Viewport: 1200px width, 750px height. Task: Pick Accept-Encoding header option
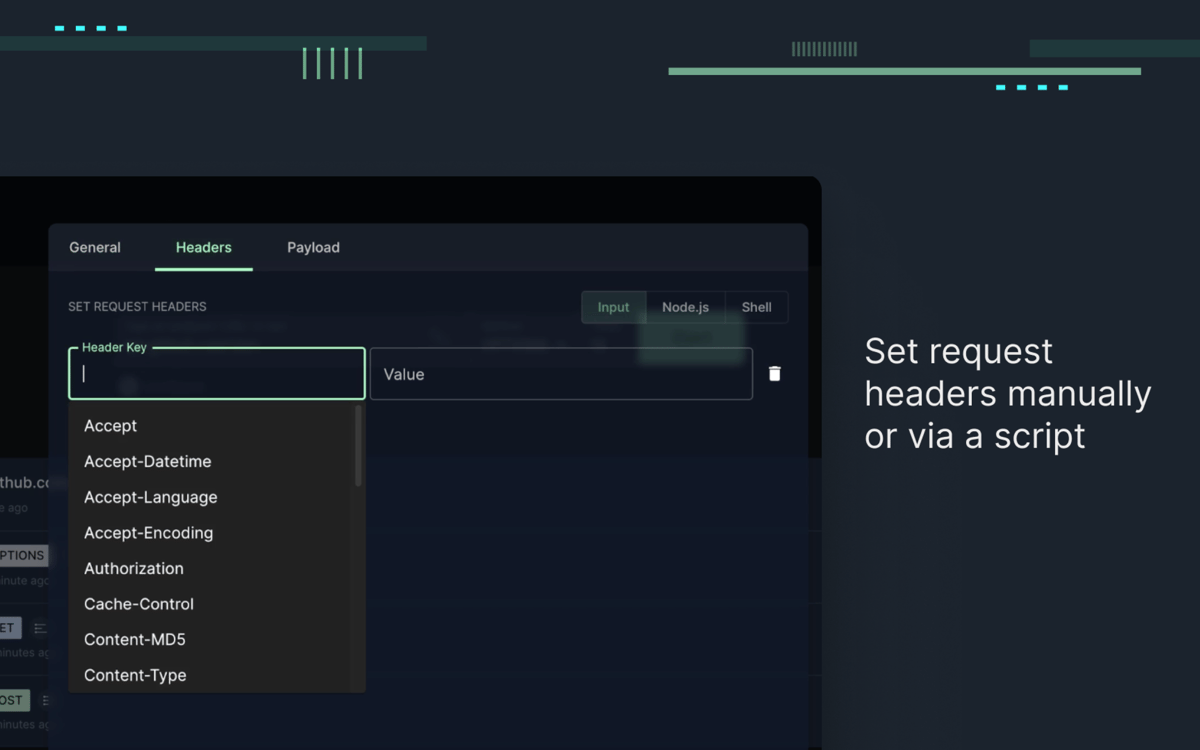149,533
